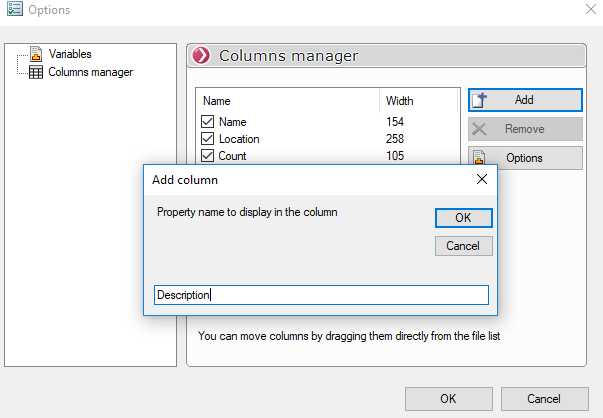Close the Add column dialog
The height and width of the screenshot is (418, 603).
click(x=481, y=180)
